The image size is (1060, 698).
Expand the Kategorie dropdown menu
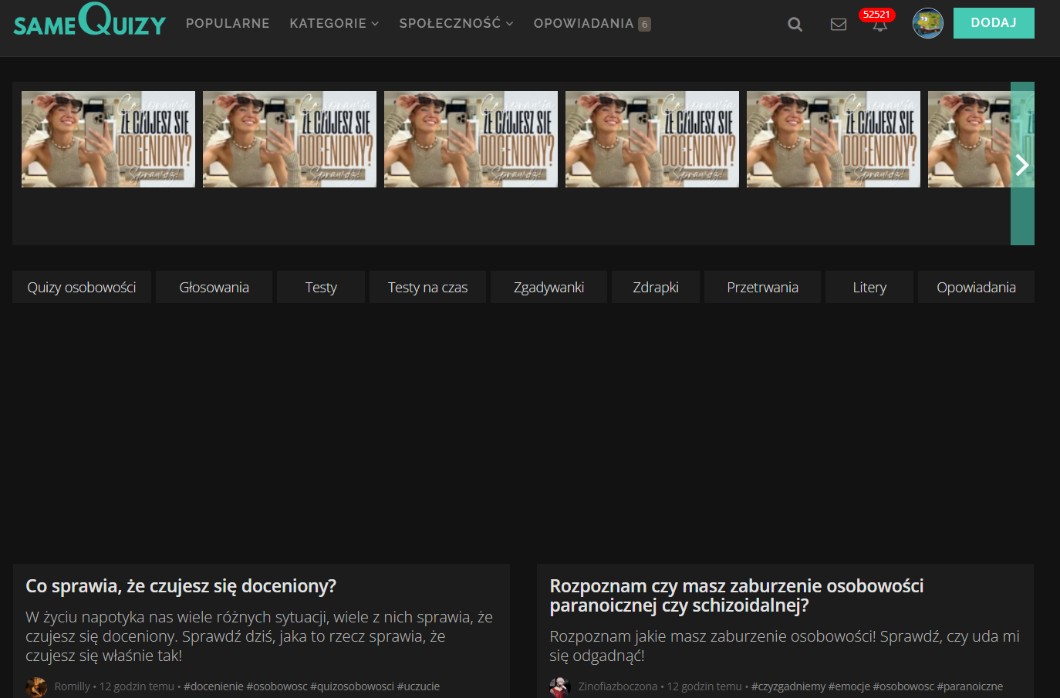[334, 23]
